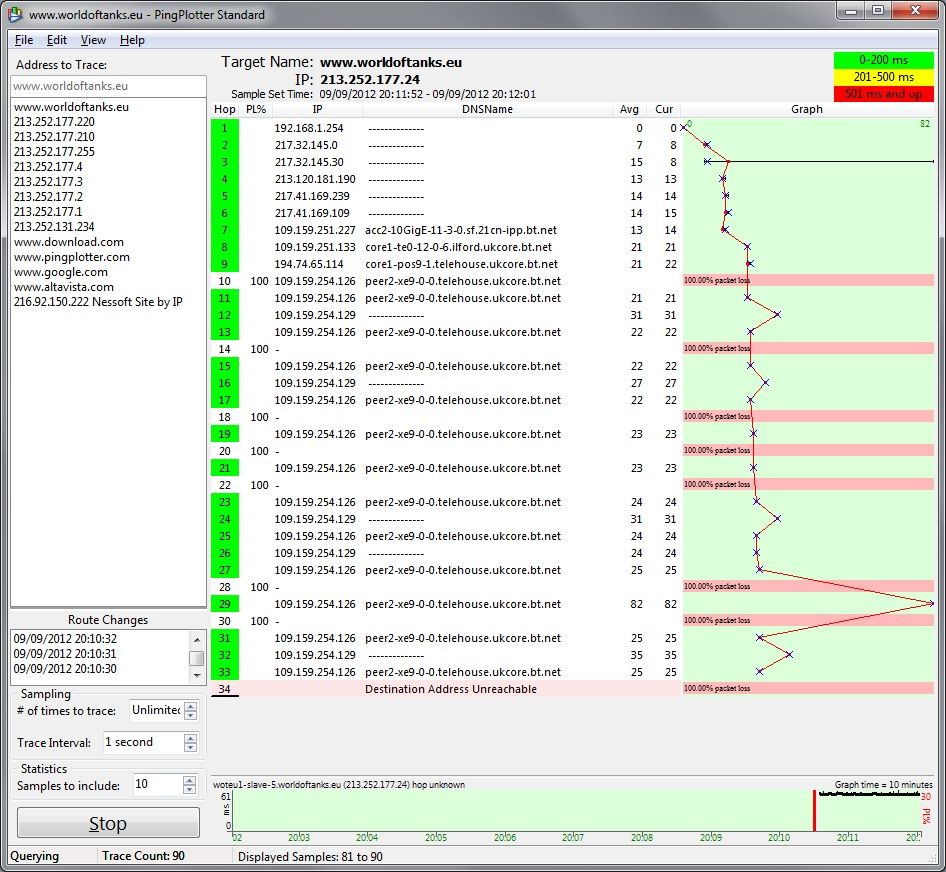Image resolution: width=946 pixels, height=872 pixels.
Task: Select route change 09/09/2012 20:10:32
Action: click(x=65, y=638)
